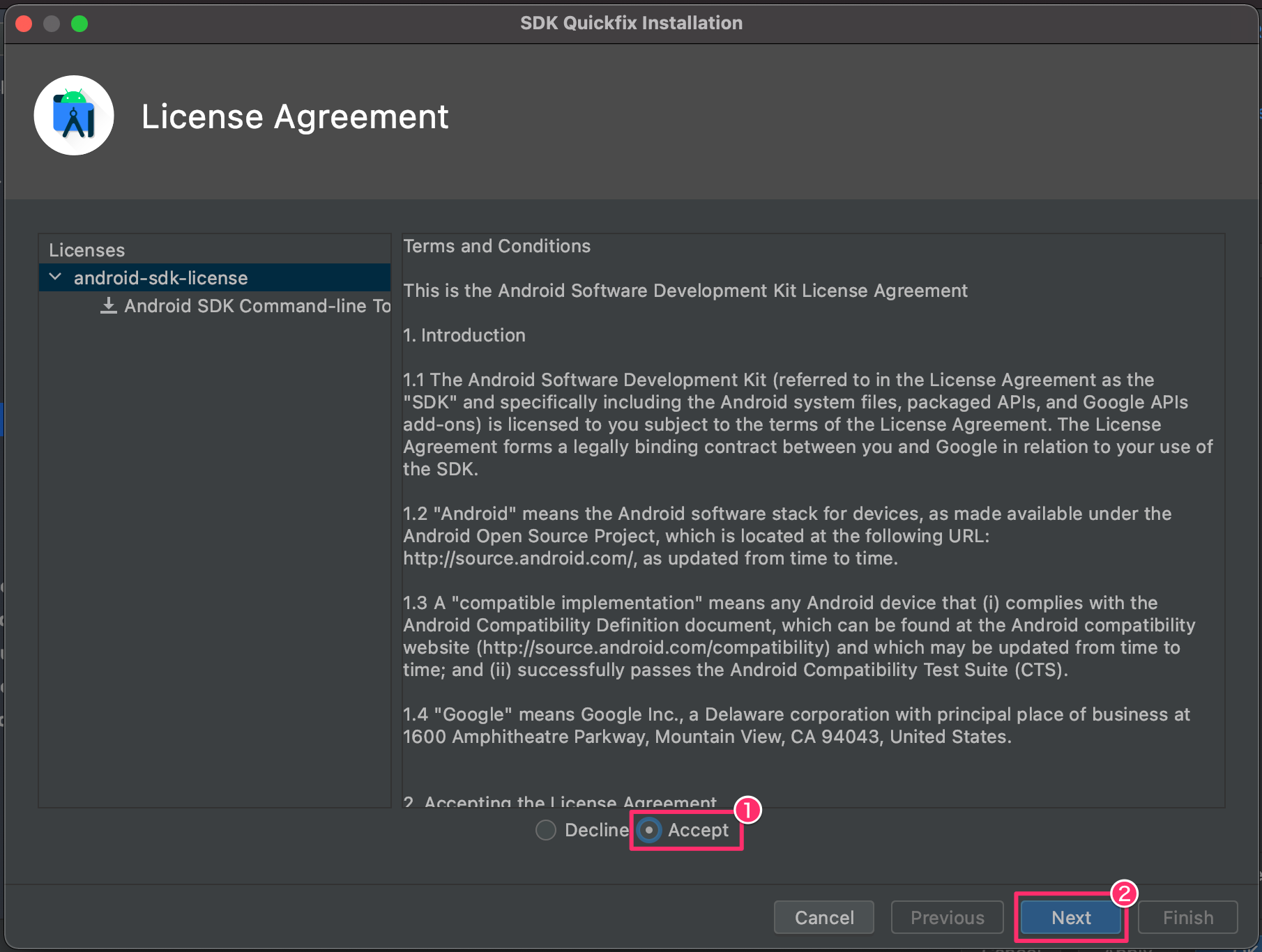1262x952 pixels.
Task: Click the paragraph starting '1.4 "Google" means'
Action: coord(796,725)
